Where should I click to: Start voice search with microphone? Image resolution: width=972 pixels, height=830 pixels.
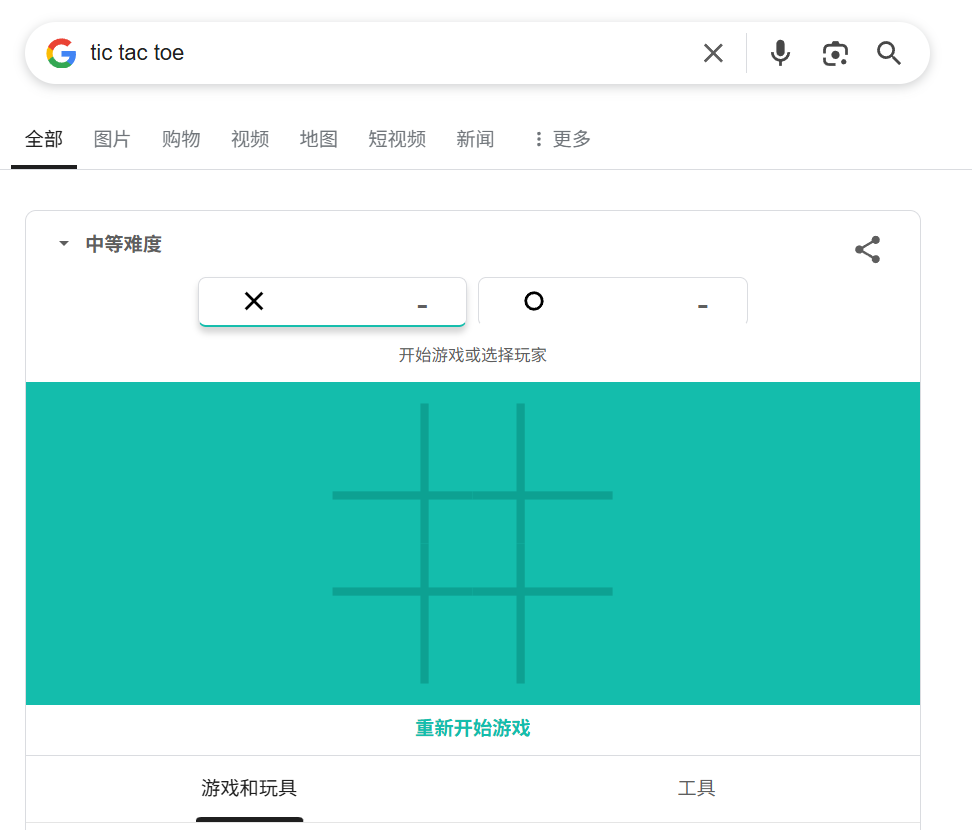(x=780, y=53)
